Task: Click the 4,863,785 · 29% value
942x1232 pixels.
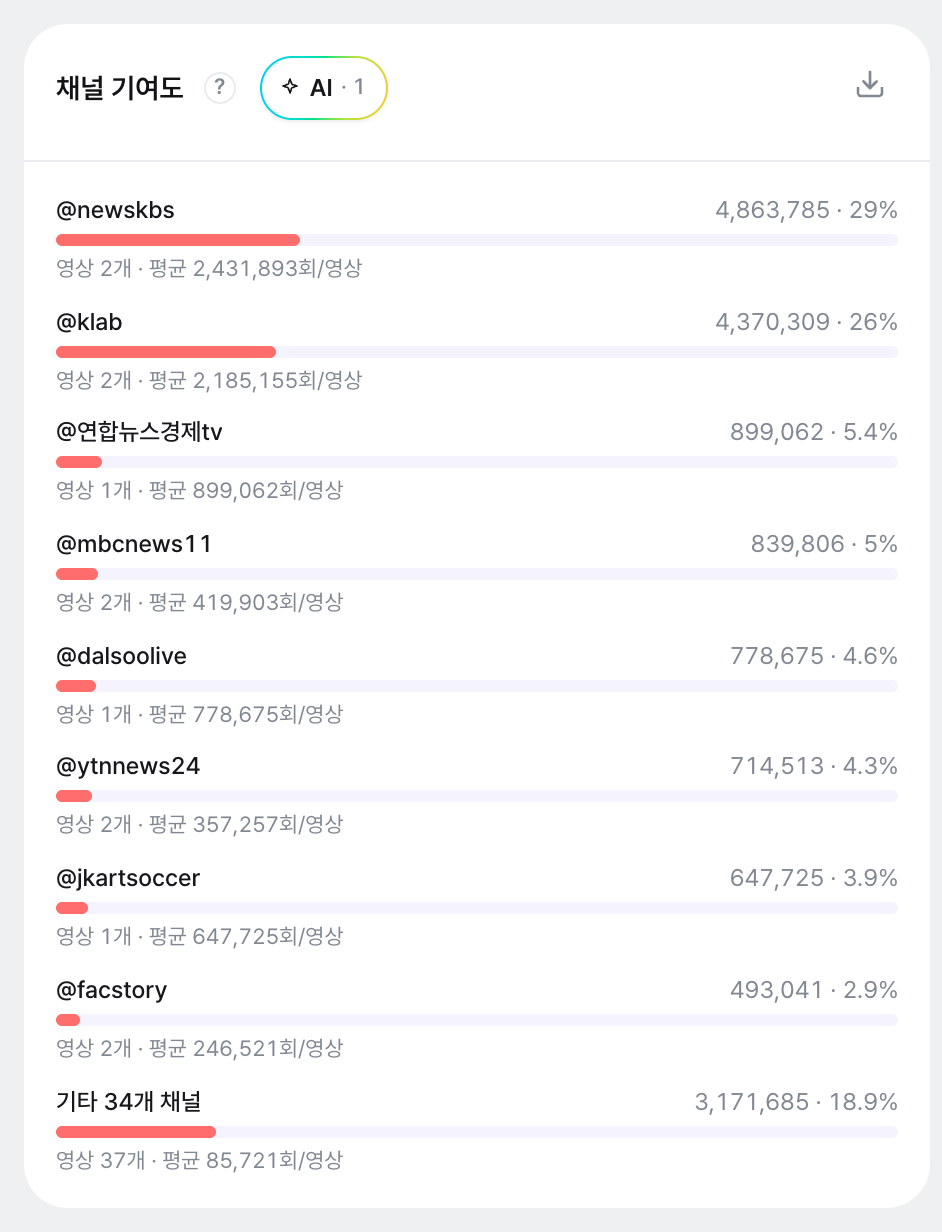Action: (x=806, y=210)
